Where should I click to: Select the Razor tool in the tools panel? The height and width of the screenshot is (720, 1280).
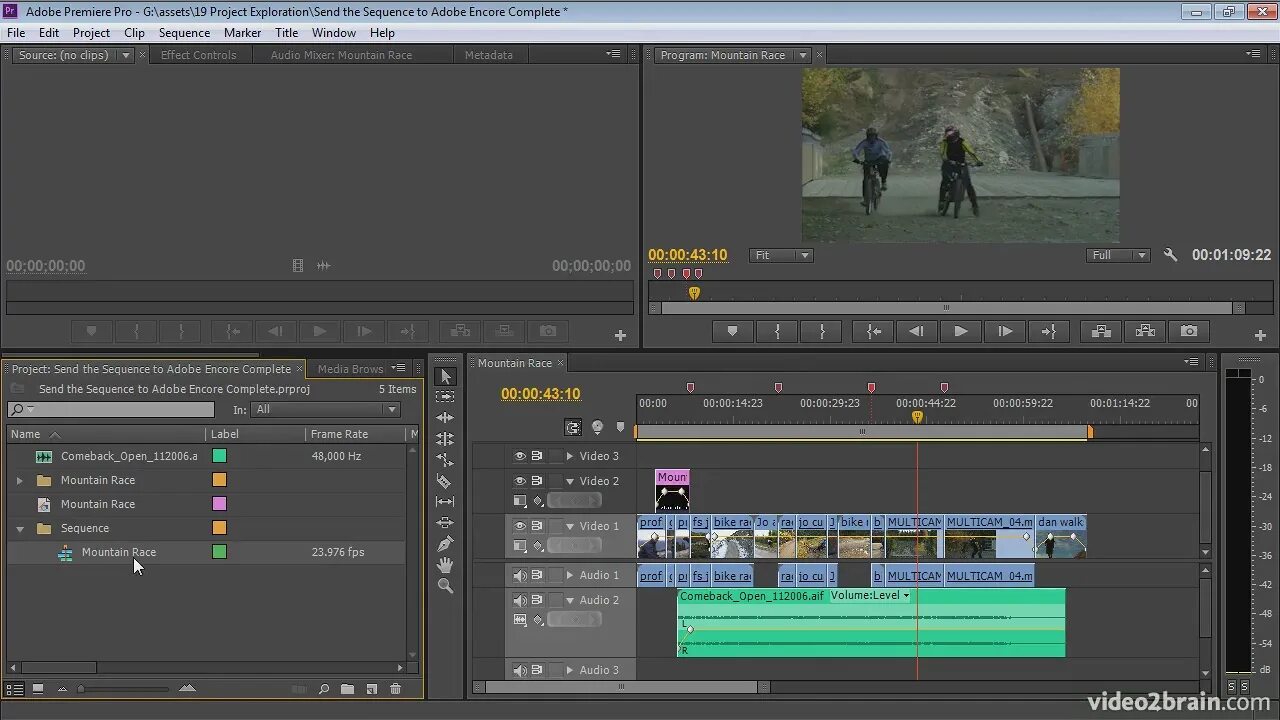[x=445, y=481]
